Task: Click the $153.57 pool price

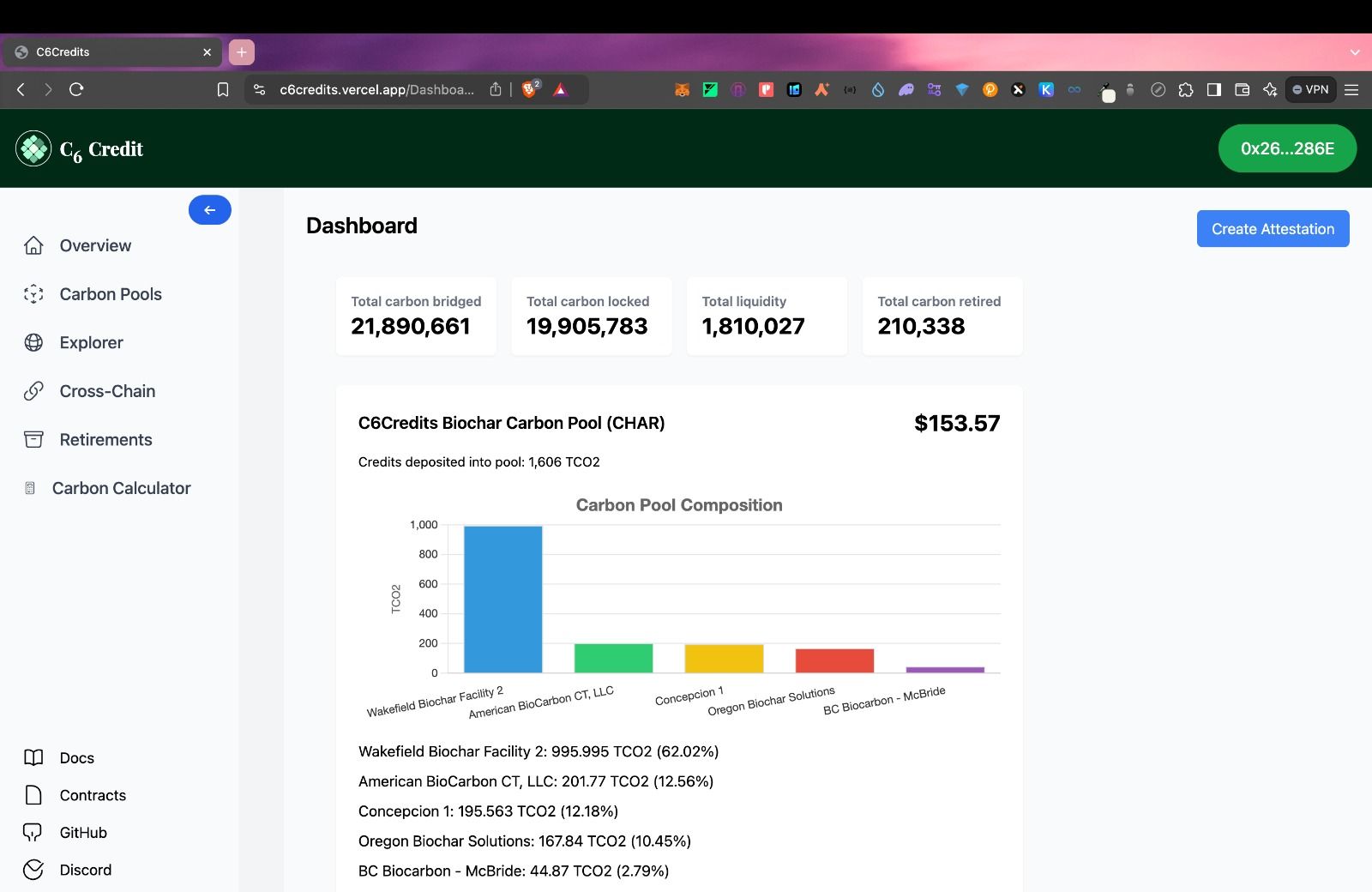Action: 957,423
